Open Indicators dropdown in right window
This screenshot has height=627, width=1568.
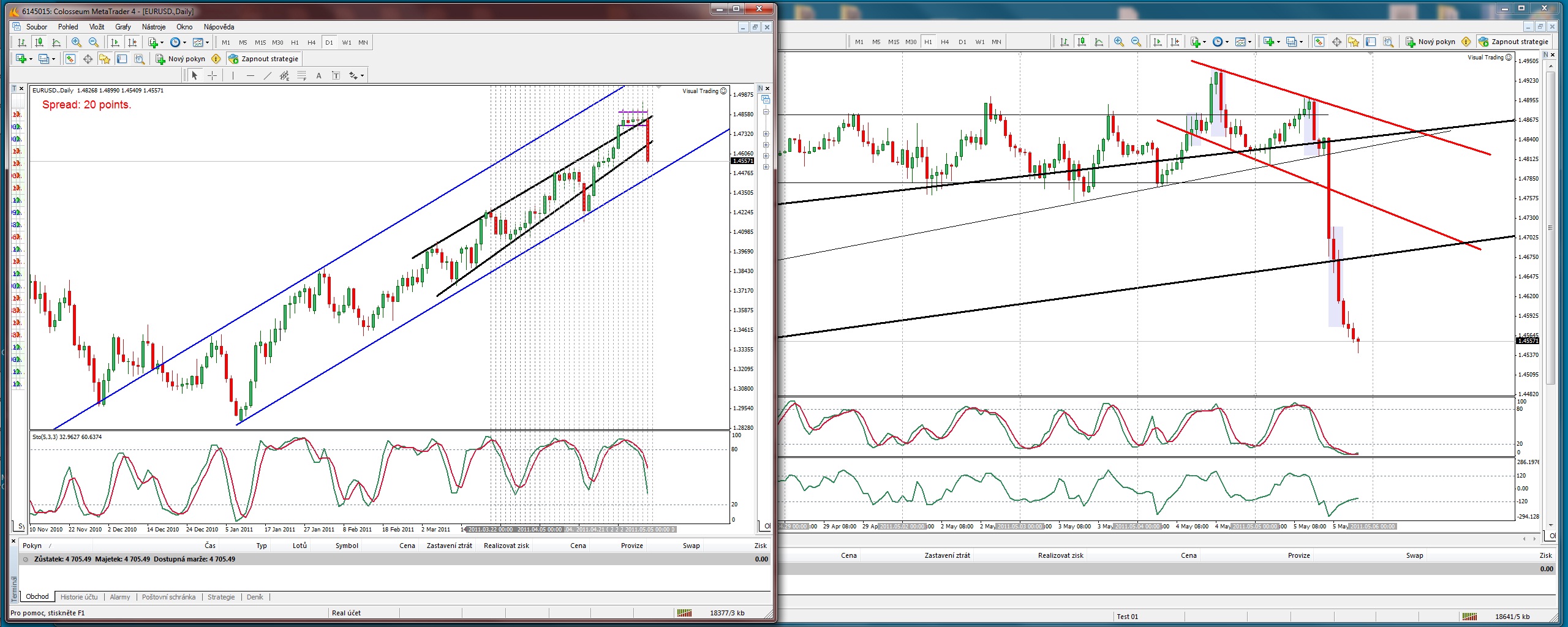[x=1198, y=42]
